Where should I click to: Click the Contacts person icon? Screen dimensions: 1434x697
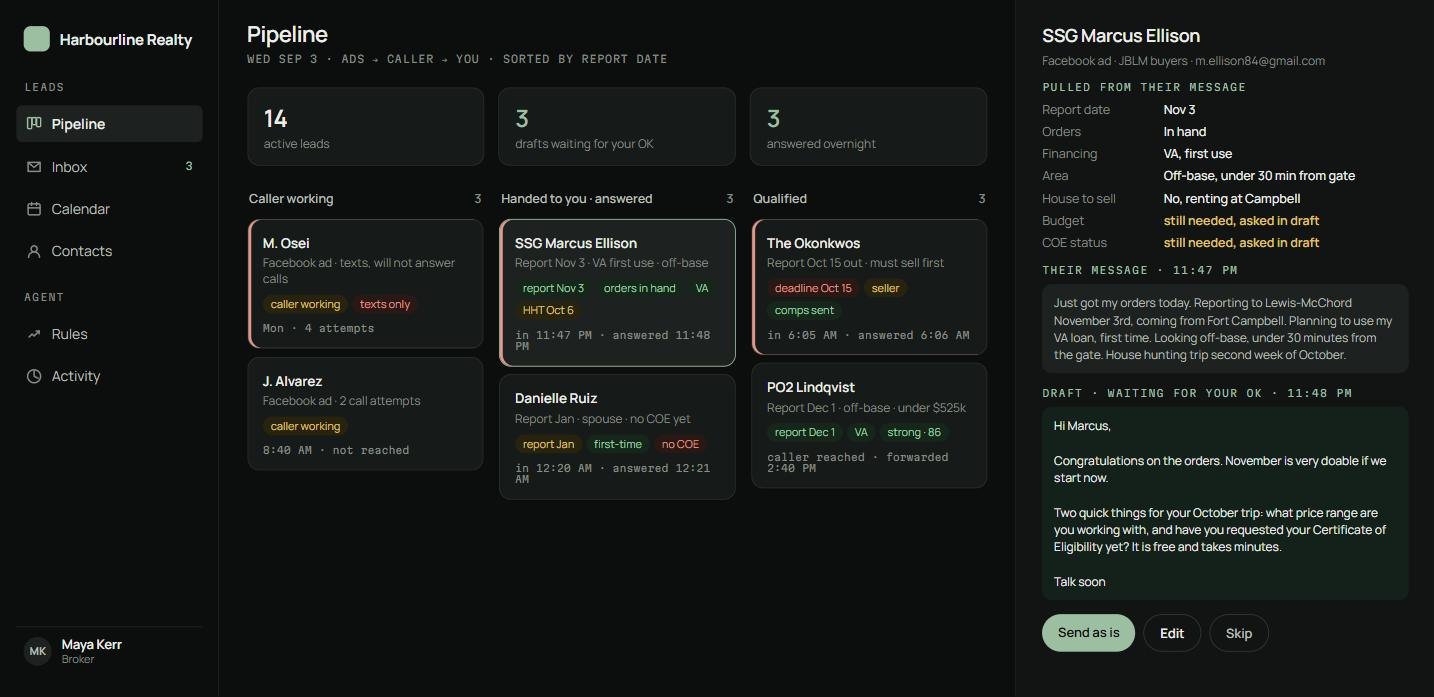click(34, 251)
